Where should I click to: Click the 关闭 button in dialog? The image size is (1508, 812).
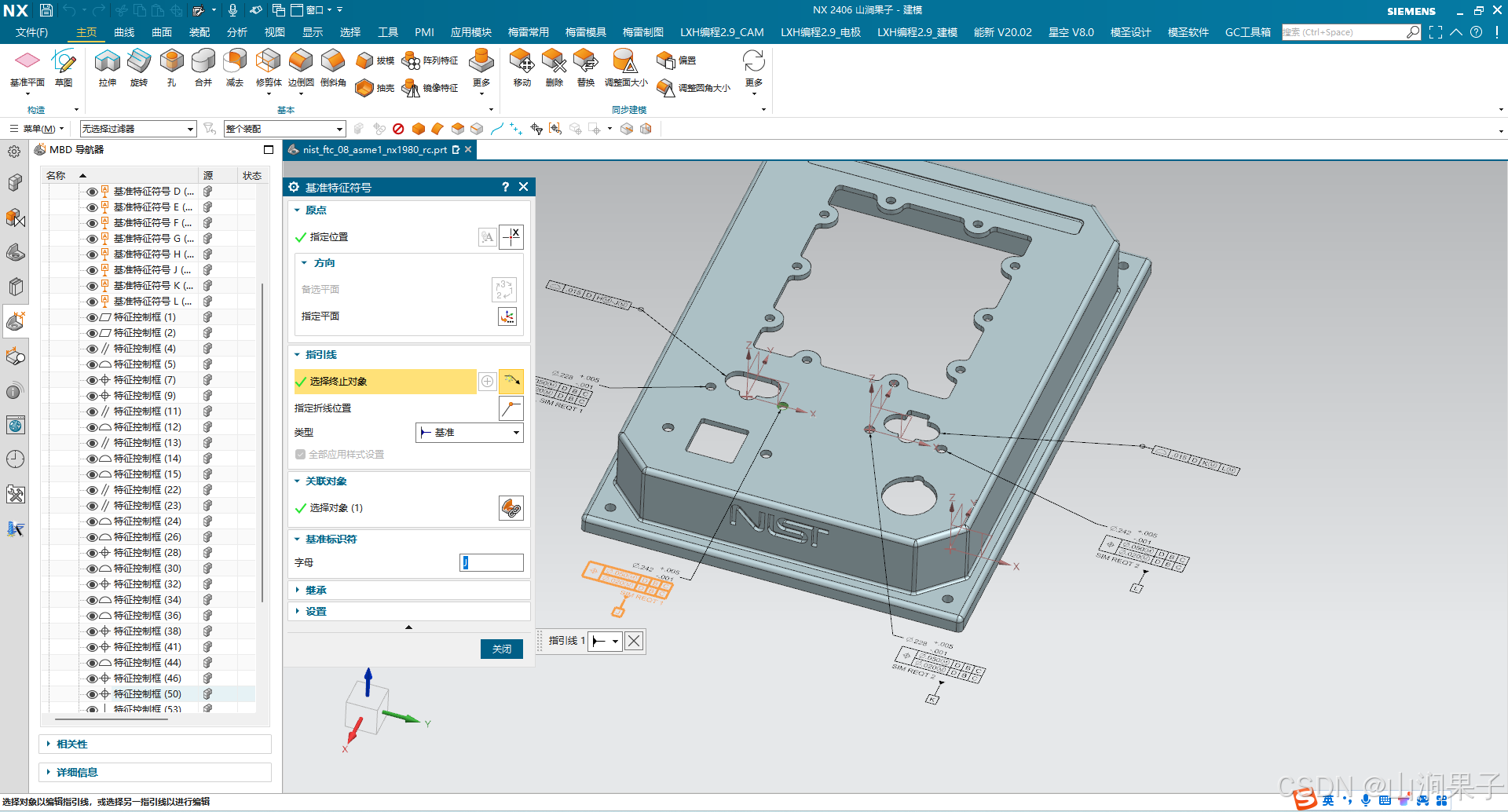click(x=502, y=649)
